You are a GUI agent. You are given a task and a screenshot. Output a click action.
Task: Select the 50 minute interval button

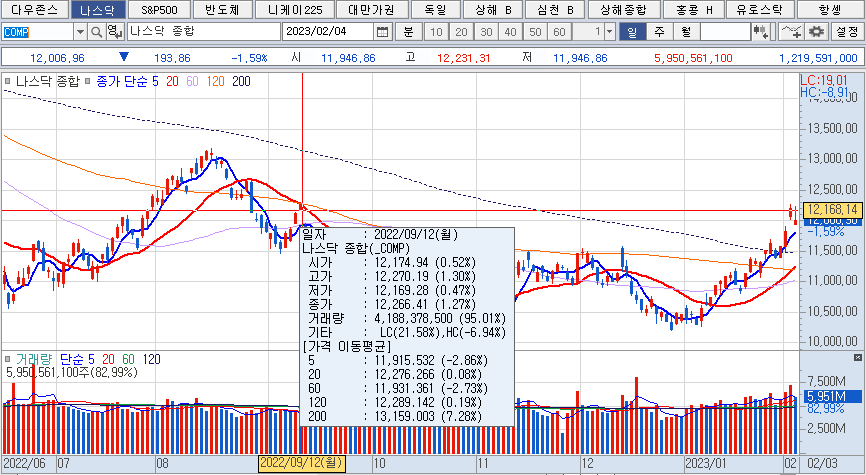(535, 32)
